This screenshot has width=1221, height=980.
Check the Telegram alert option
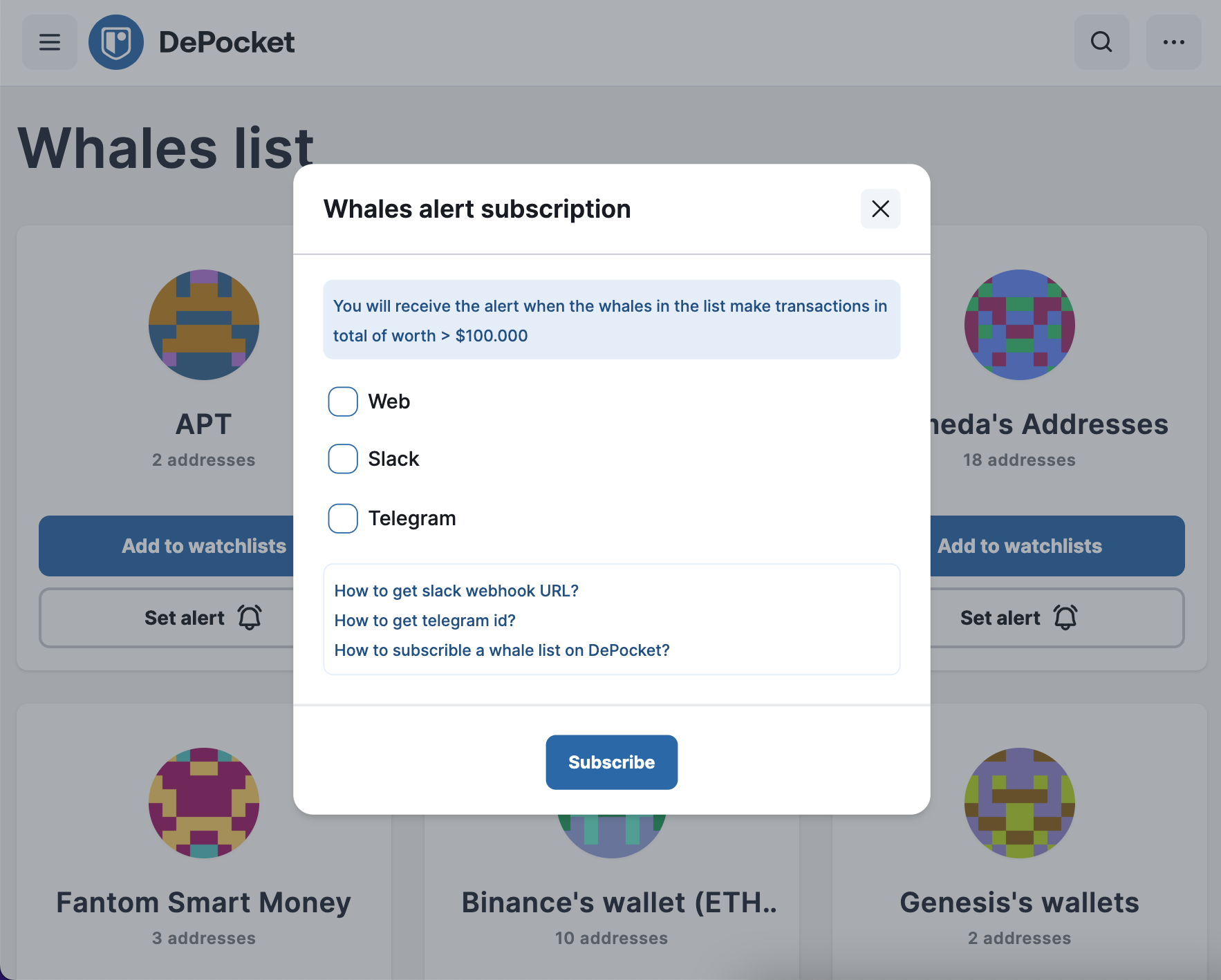point(343,518)
